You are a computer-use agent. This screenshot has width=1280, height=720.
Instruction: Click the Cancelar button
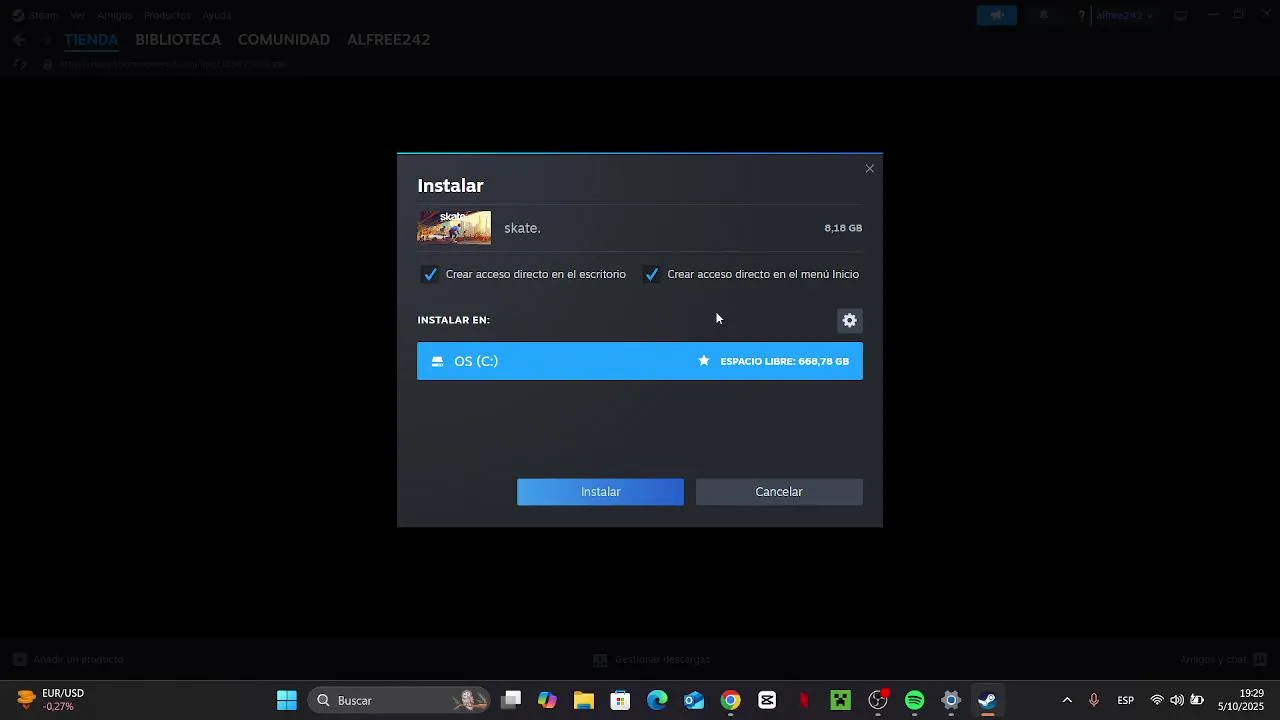click(779, 492)
